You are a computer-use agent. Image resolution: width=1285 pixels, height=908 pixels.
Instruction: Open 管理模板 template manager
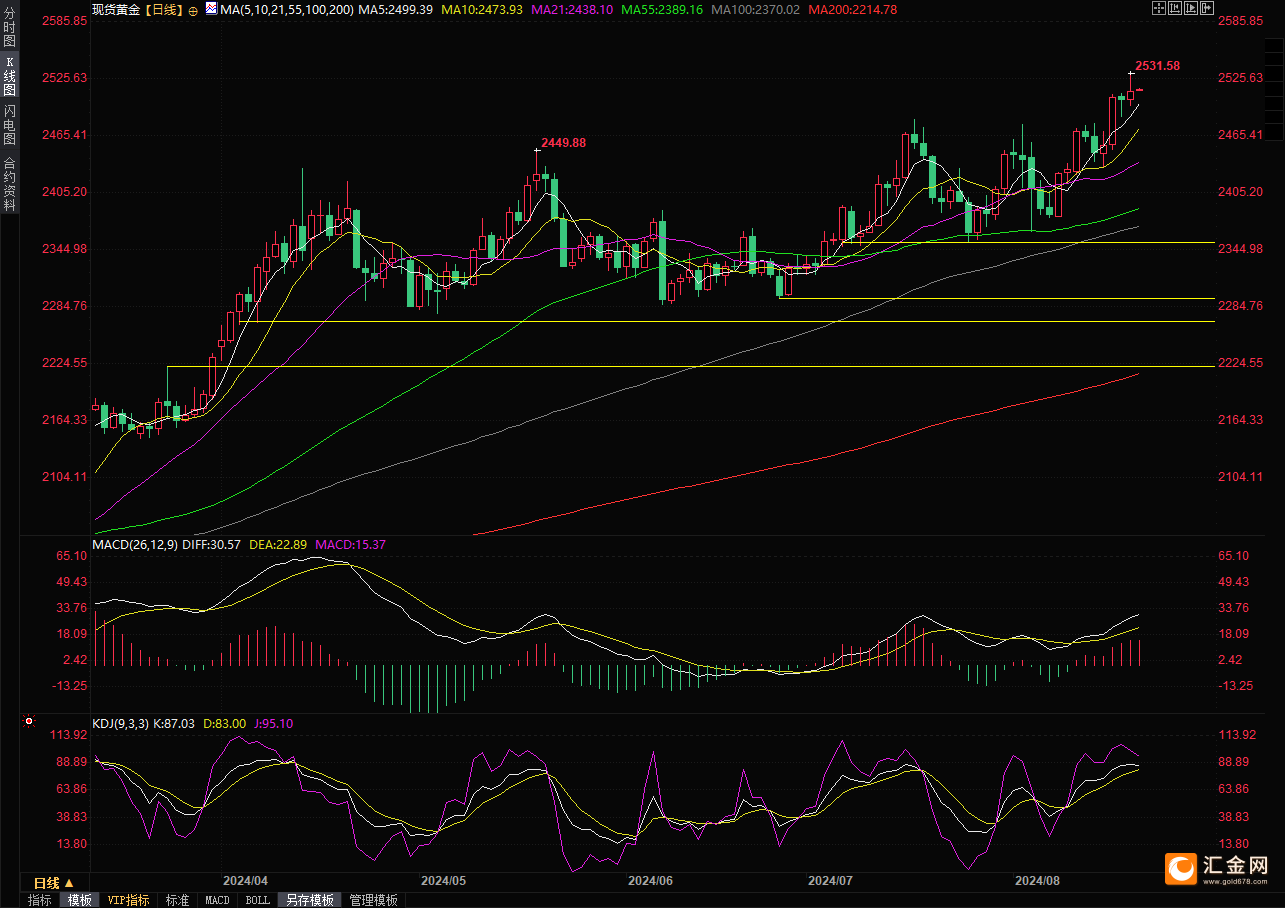(x=373, y=900)
